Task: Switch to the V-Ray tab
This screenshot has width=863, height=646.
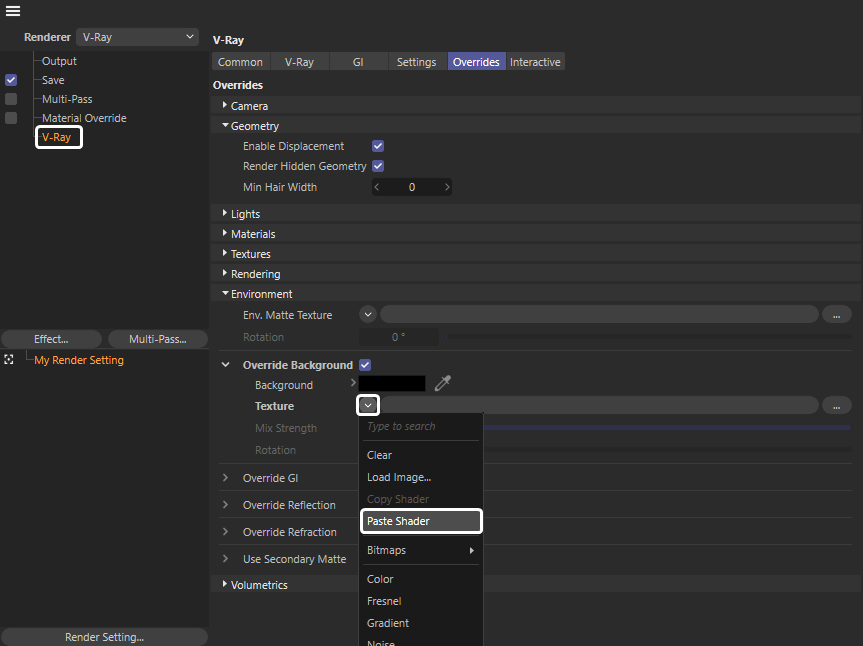Action: point(299,62)
